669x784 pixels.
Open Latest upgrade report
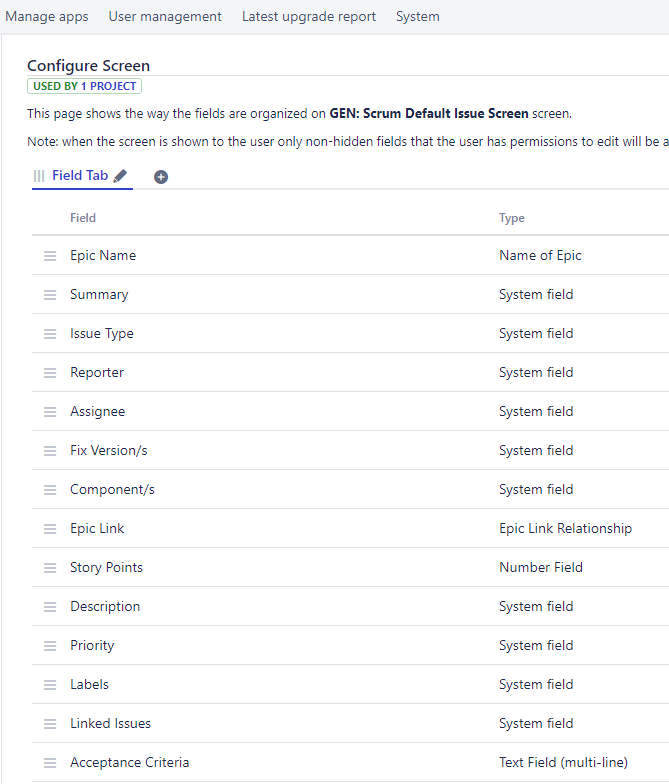click(x=309, y=16)
